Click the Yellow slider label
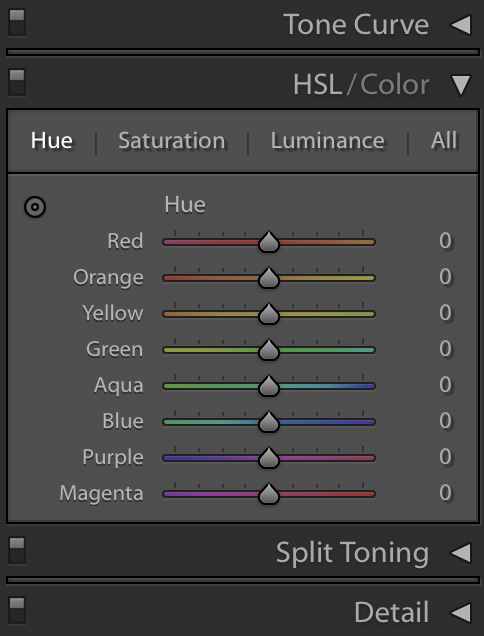The image size is (484, 636). [113, 314]
